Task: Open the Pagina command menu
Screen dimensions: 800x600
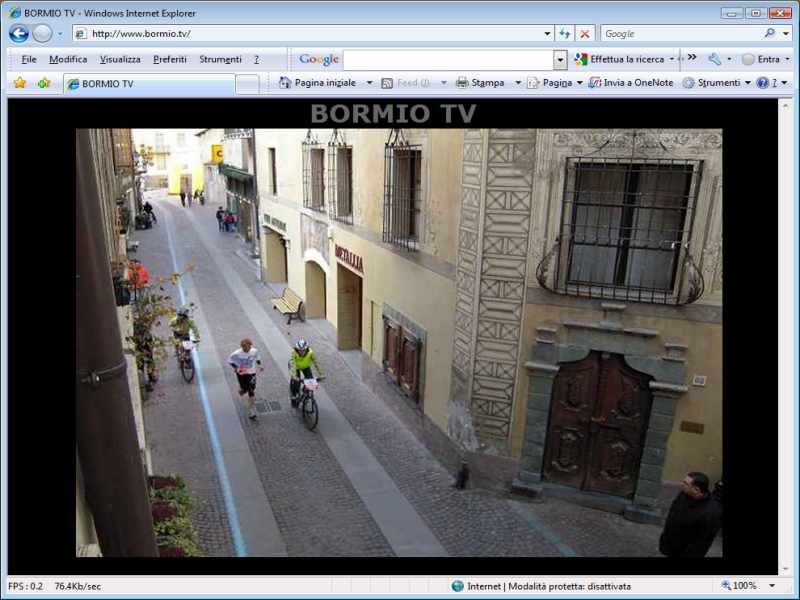Action: 555,83
